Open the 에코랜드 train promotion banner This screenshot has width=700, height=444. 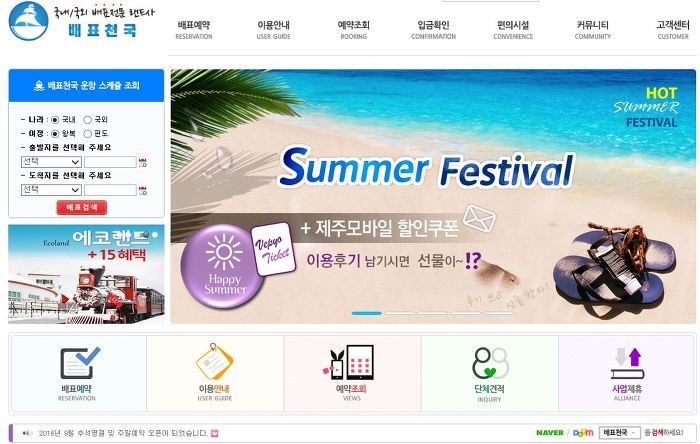click(x=86, y=274)
